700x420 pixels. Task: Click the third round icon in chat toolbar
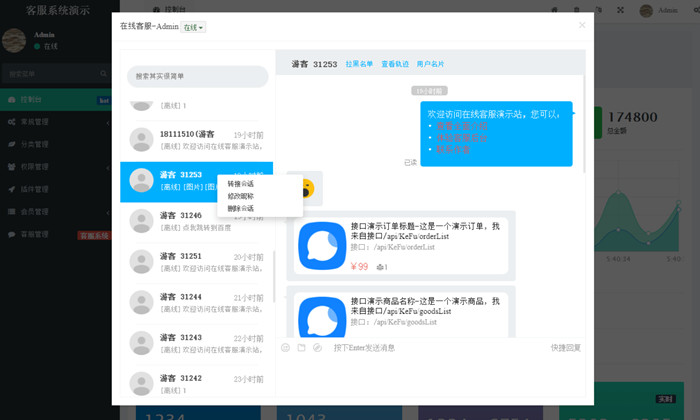click(317, 348)
